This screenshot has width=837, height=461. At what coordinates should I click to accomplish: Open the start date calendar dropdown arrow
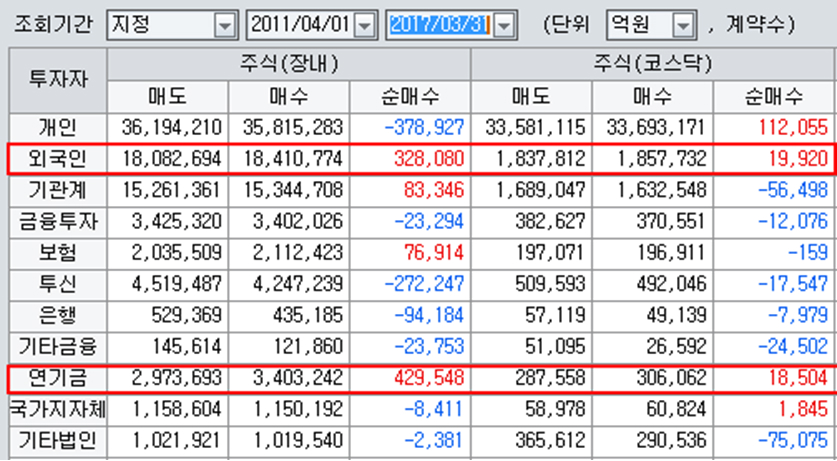tap(364, 25)
